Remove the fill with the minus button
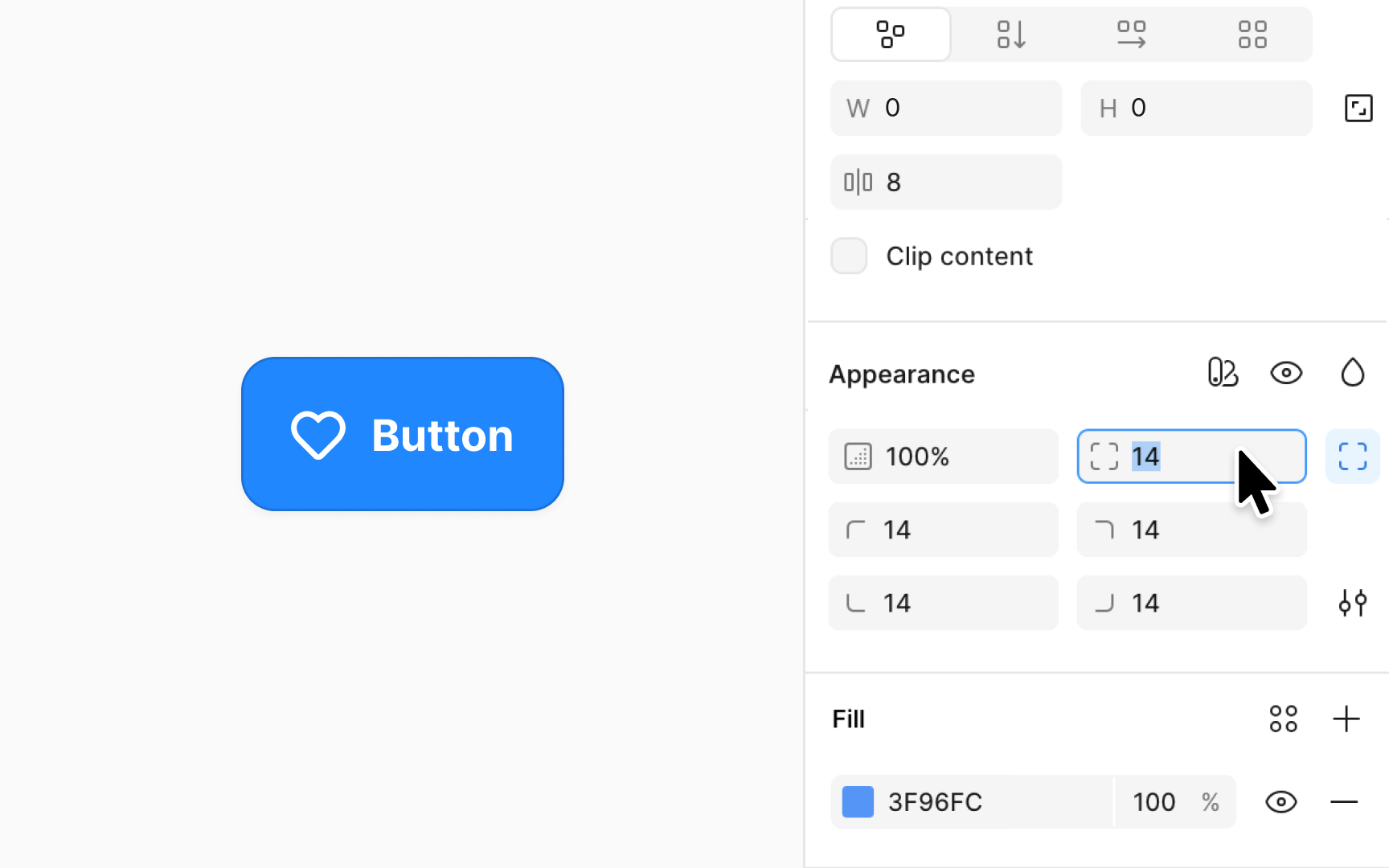Image resolution: width=1389 pixels, height=868 pixels. (x=1344, y=801)
